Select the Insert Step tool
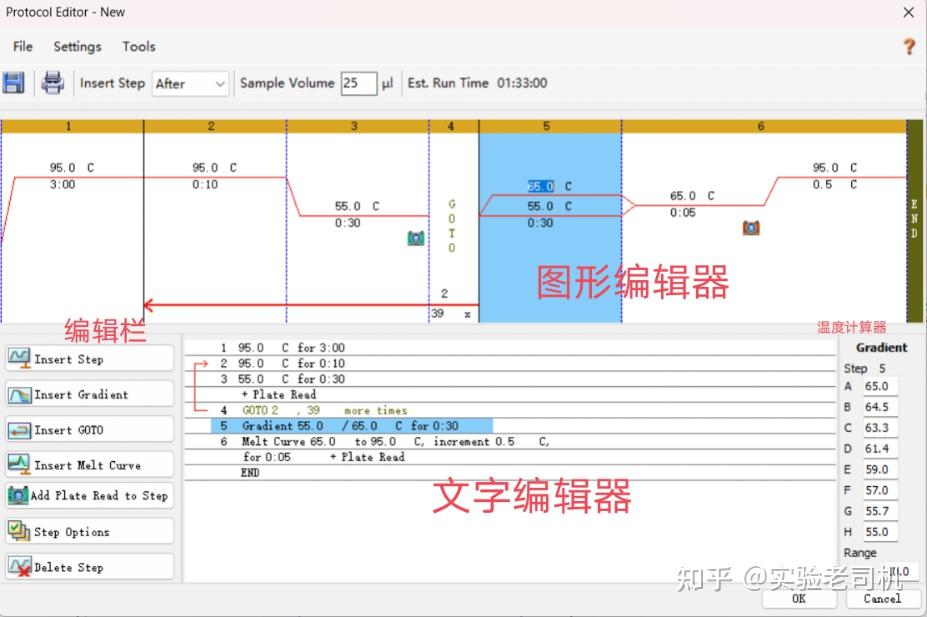Screen dimensions: 927x617 pos(88,358)
